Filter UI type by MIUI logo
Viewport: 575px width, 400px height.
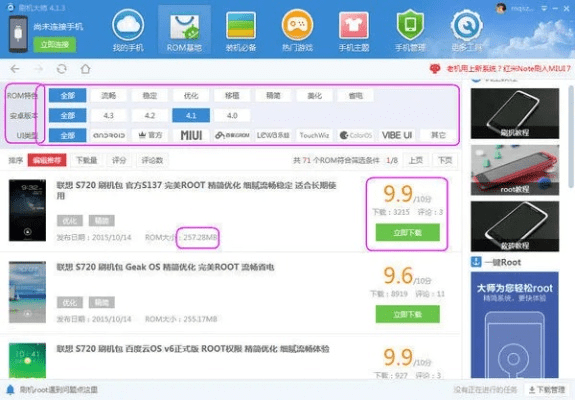click(x=191, y=135)
